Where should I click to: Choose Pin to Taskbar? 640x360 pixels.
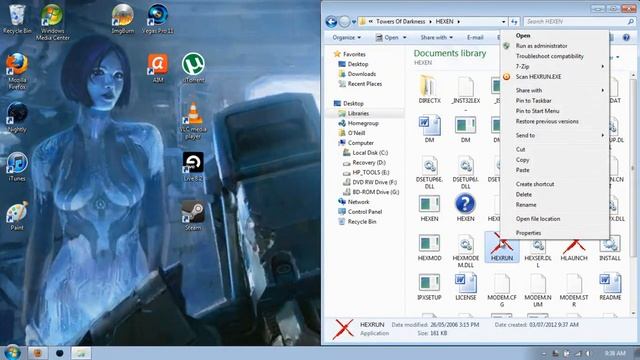click(555, 100)
